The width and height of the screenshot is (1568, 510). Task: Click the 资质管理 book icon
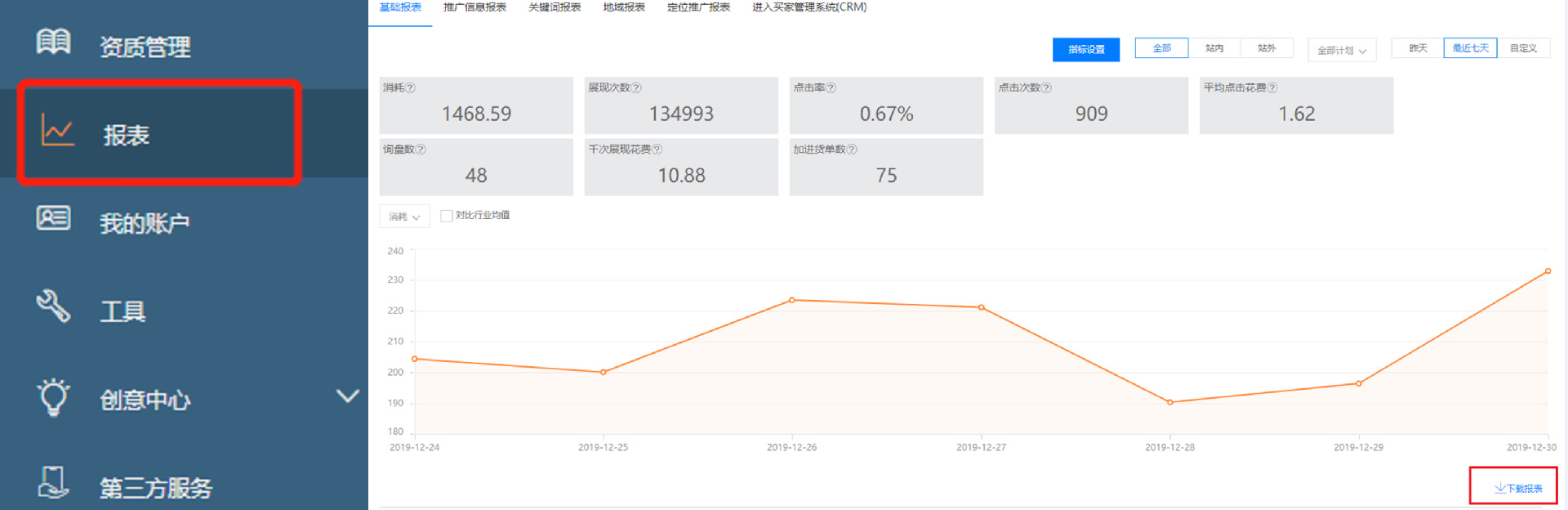tap(53, 41)
